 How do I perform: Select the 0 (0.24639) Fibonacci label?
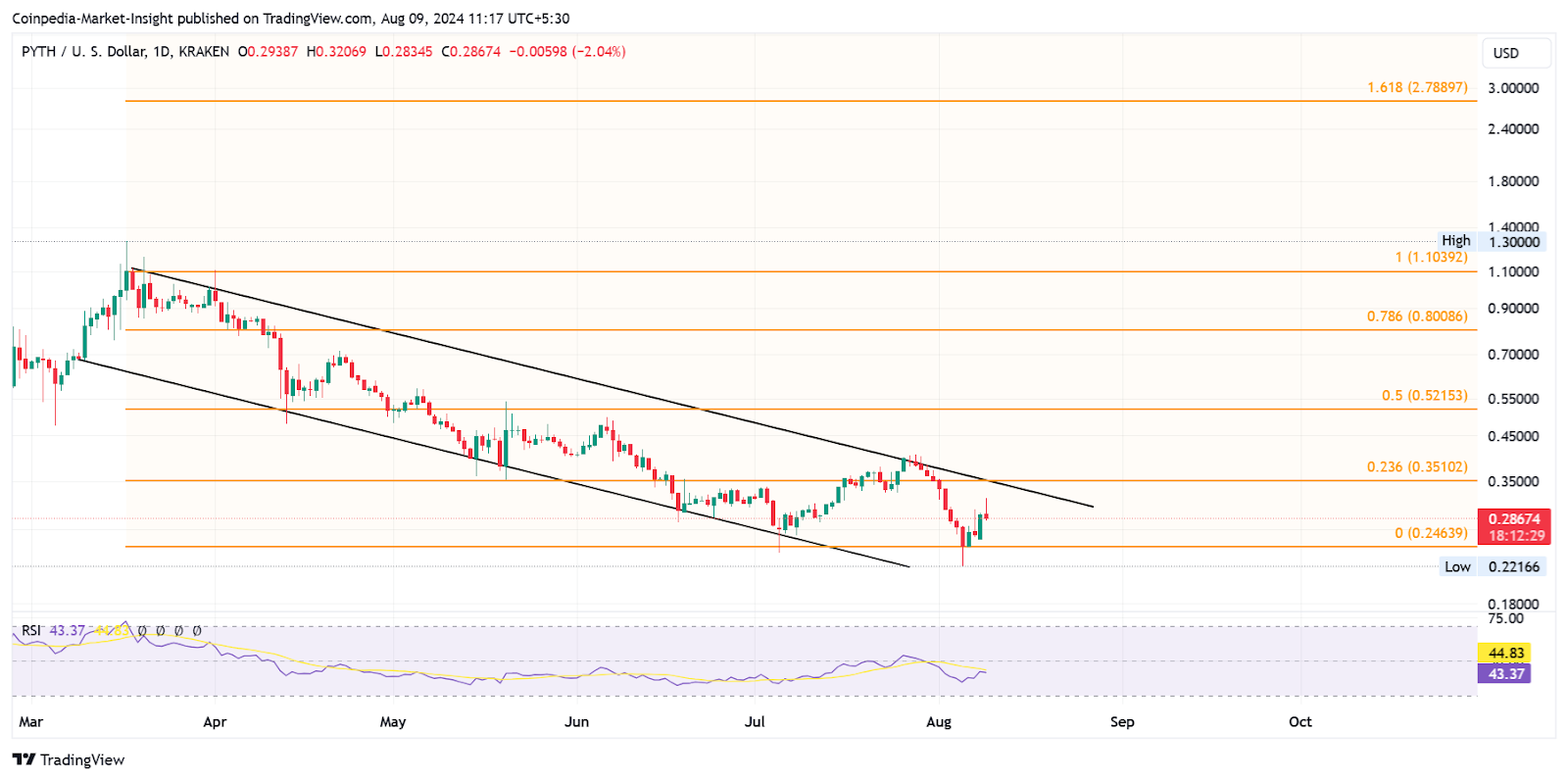(1432, 533)
